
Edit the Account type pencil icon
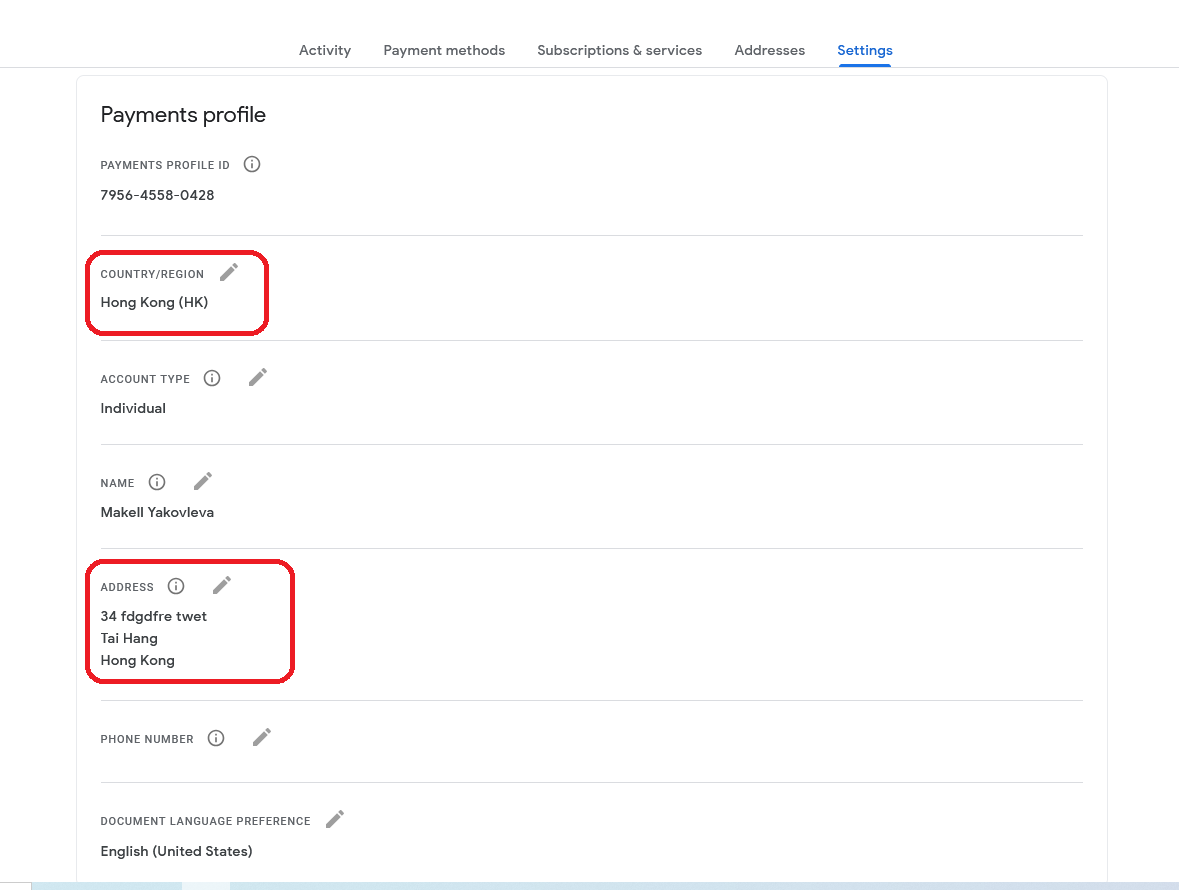coord(258,377)
